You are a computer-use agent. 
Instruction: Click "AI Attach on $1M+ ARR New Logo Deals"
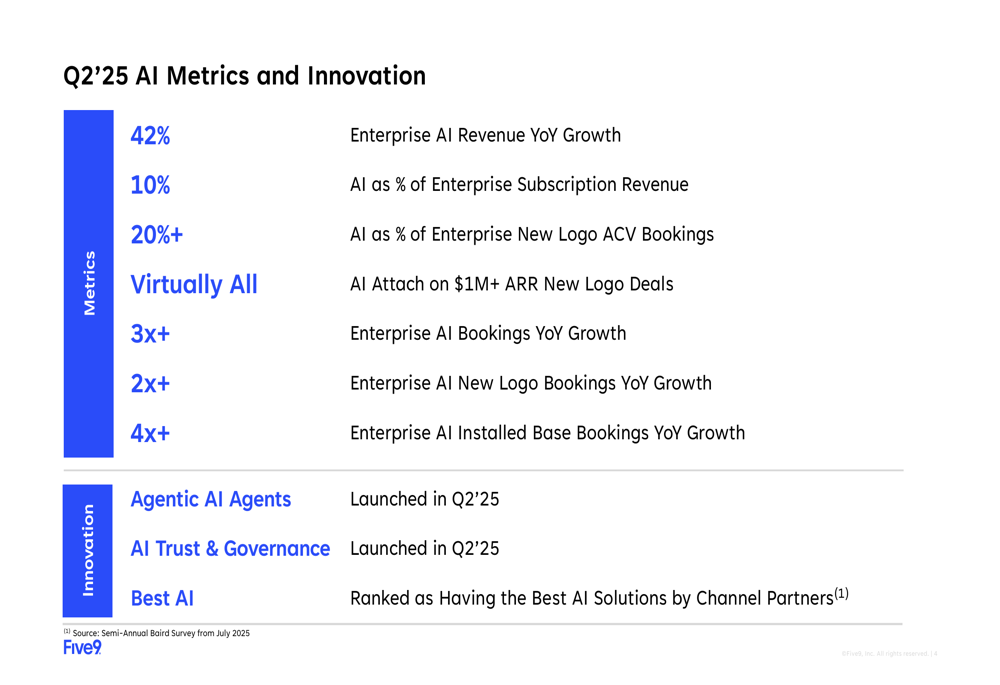point(511,285)
